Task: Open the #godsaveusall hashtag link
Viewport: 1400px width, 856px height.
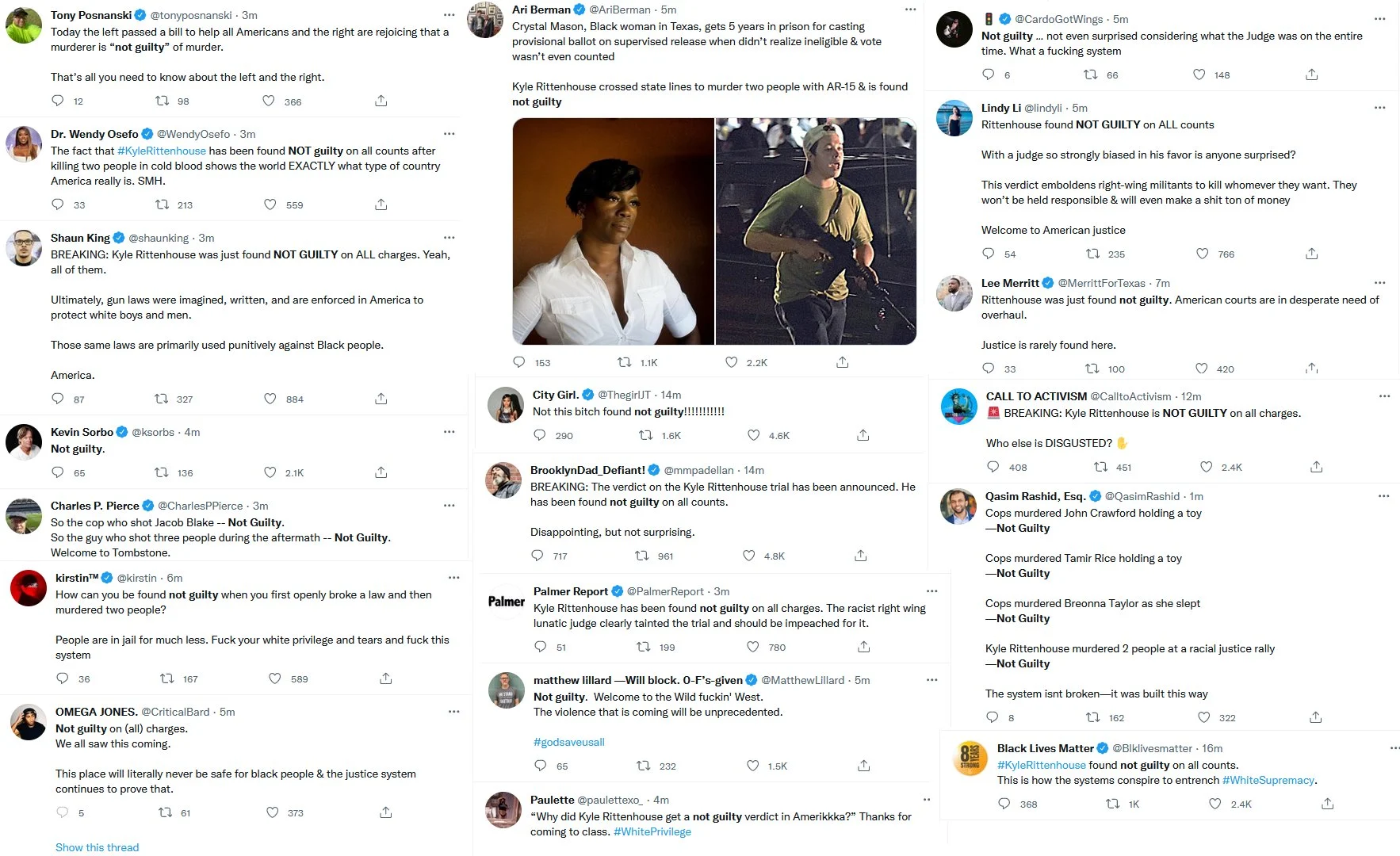Action: pyautogui.click(x=569, y=742)
